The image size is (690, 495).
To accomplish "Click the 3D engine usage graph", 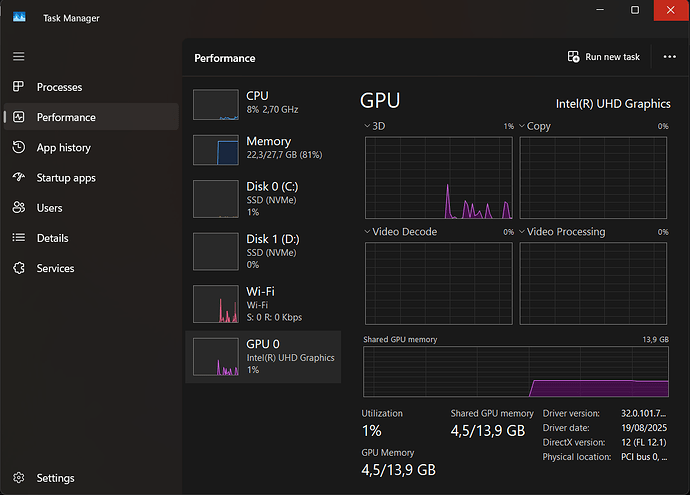I will click(439, 178).
